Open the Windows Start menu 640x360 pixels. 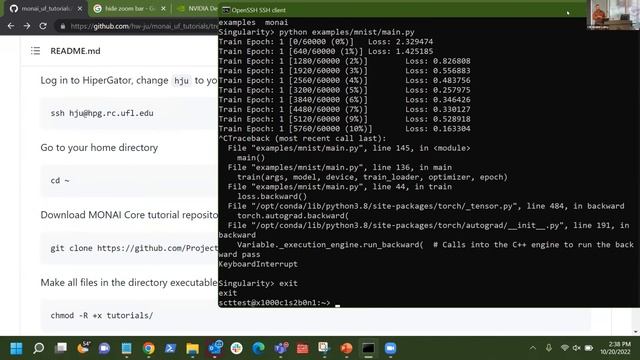[16, 348]
